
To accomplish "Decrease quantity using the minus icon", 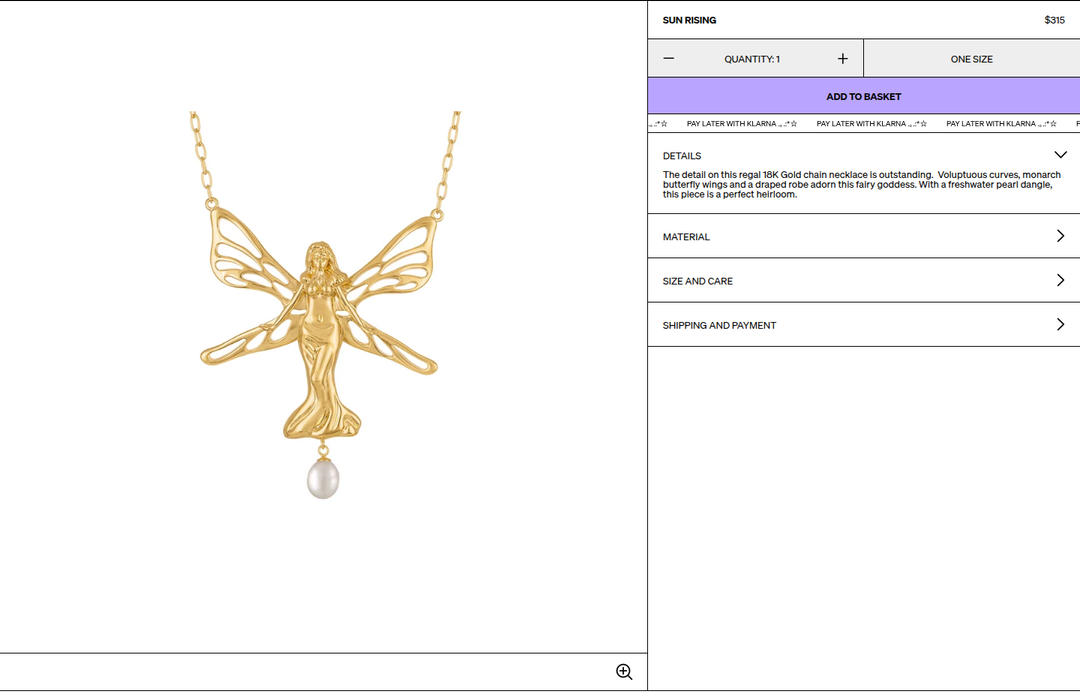I will pos(668,59).
